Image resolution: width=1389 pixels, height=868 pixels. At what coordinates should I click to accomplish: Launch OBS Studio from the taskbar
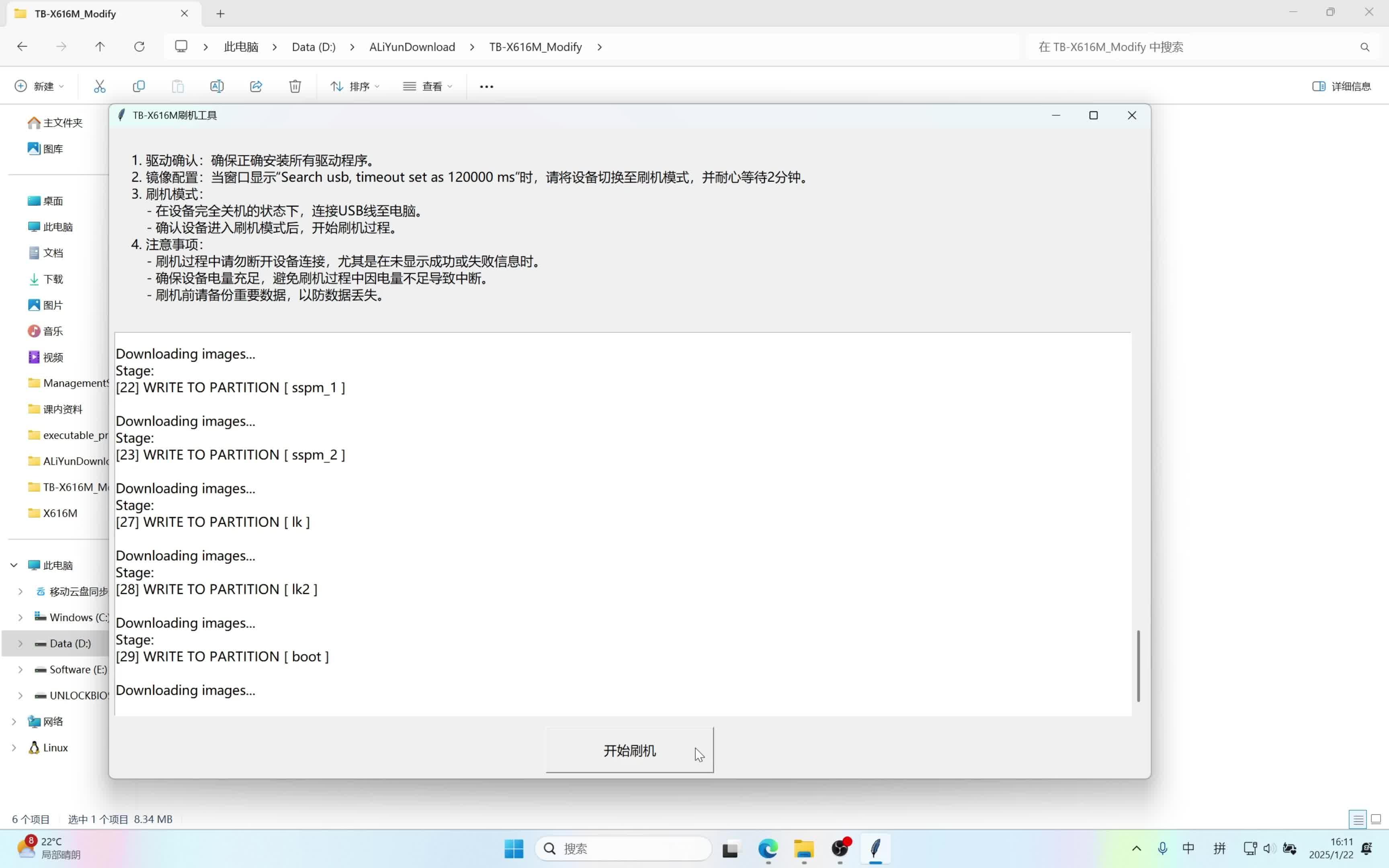[840, 848]
